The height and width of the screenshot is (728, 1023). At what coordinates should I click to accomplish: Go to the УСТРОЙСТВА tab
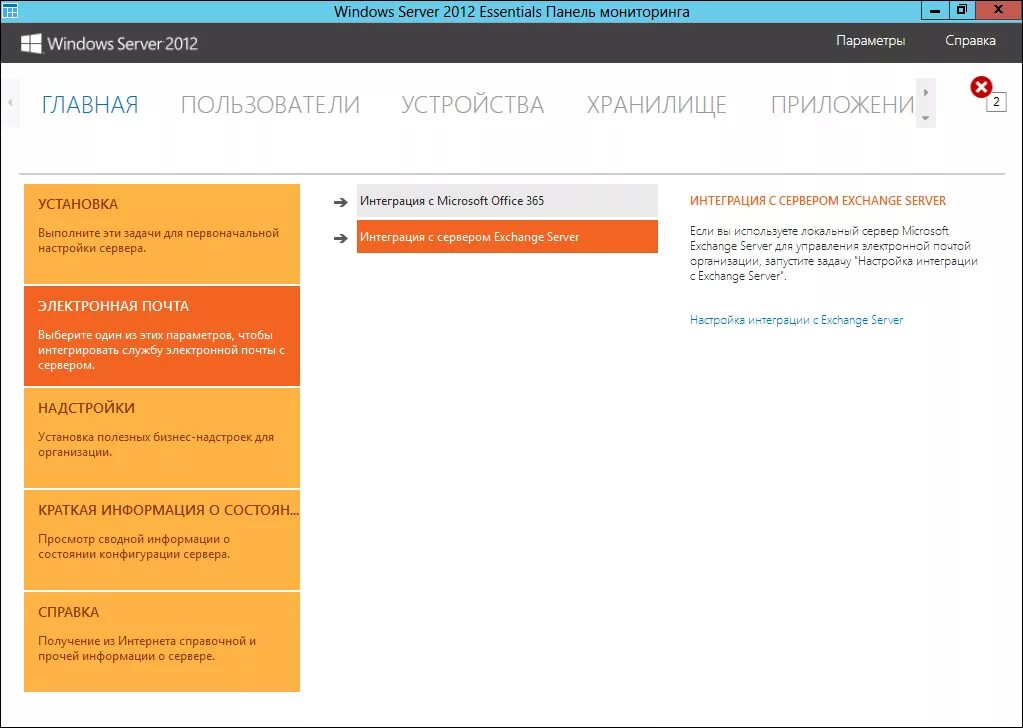(472, 104)
